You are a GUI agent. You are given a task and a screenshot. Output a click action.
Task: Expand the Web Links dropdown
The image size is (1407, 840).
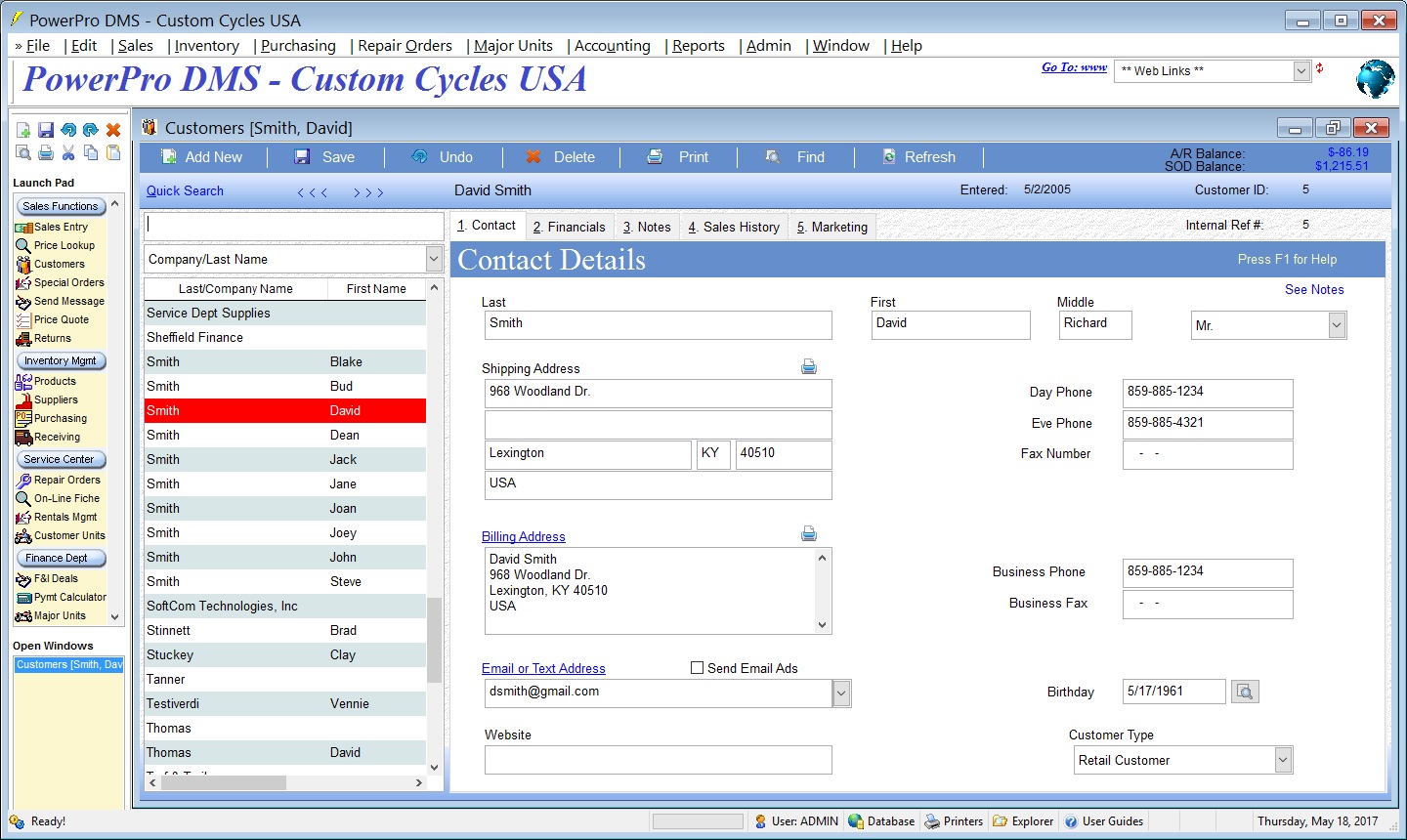[x=1300, y=70]
